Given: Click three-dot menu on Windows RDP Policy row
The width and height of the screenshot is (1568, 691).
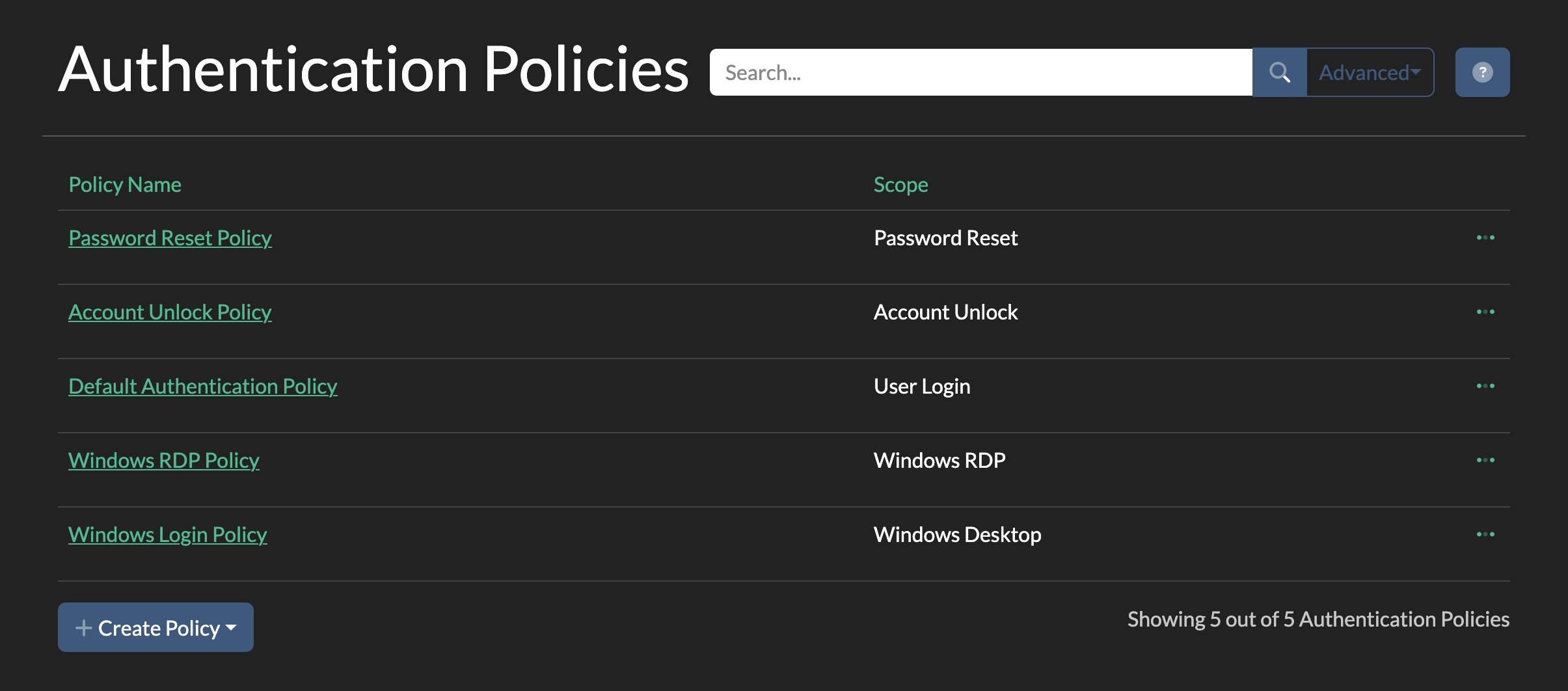Looking at the screenshot, I should [1485, 460].
